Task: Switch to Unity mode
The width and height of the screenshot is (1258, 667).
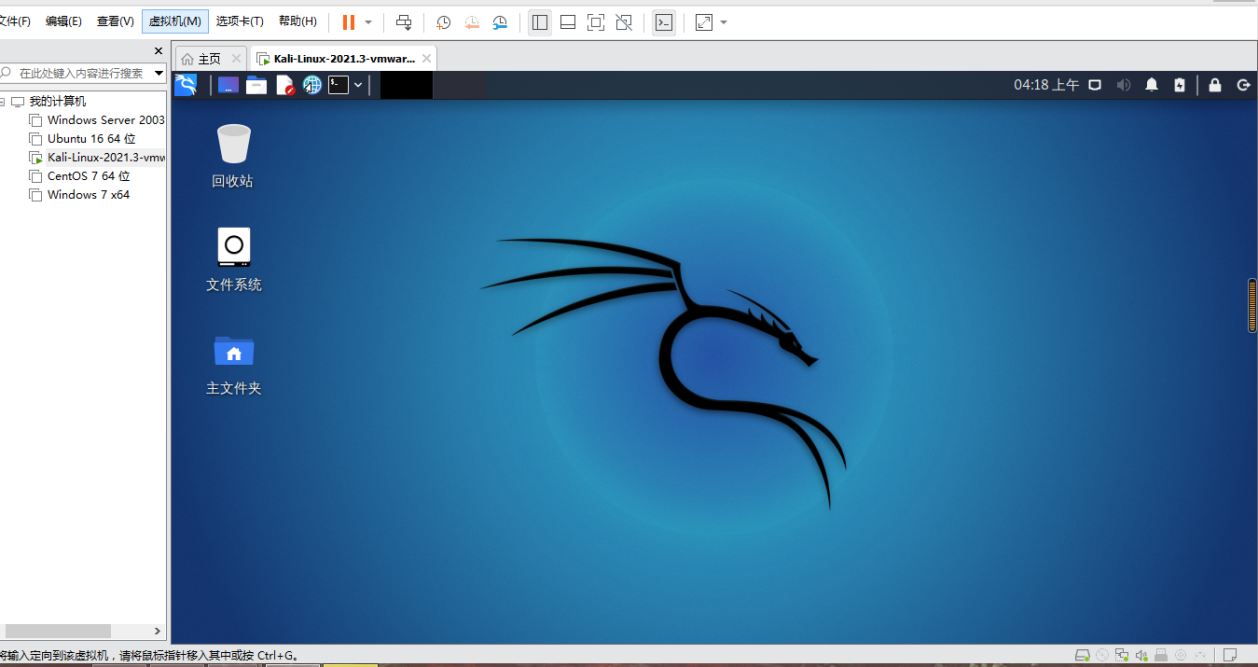Action: click(x=623, y=22)
